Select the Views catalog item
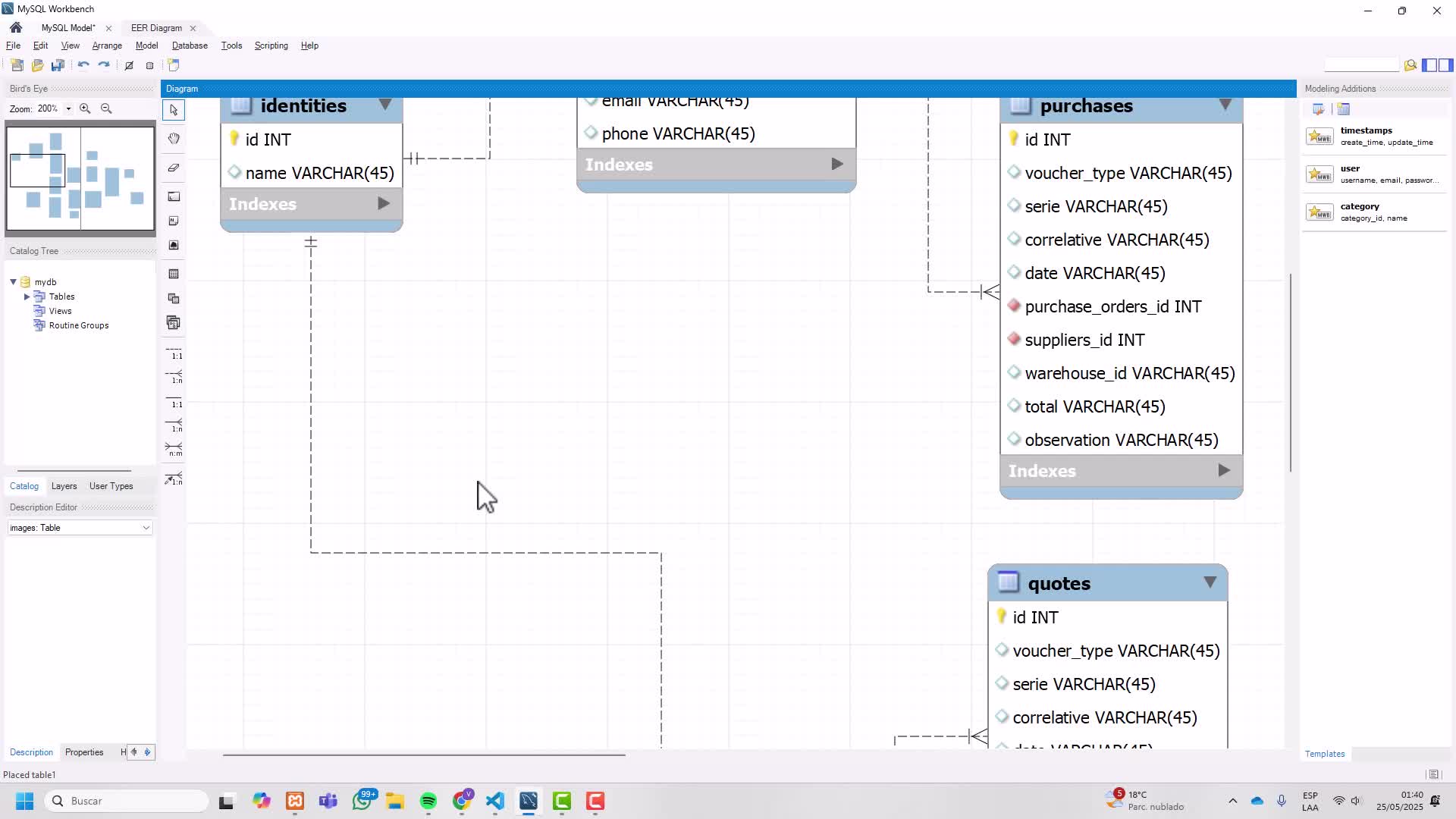The width and height of the screenshot is (1456, 819). 60,311
